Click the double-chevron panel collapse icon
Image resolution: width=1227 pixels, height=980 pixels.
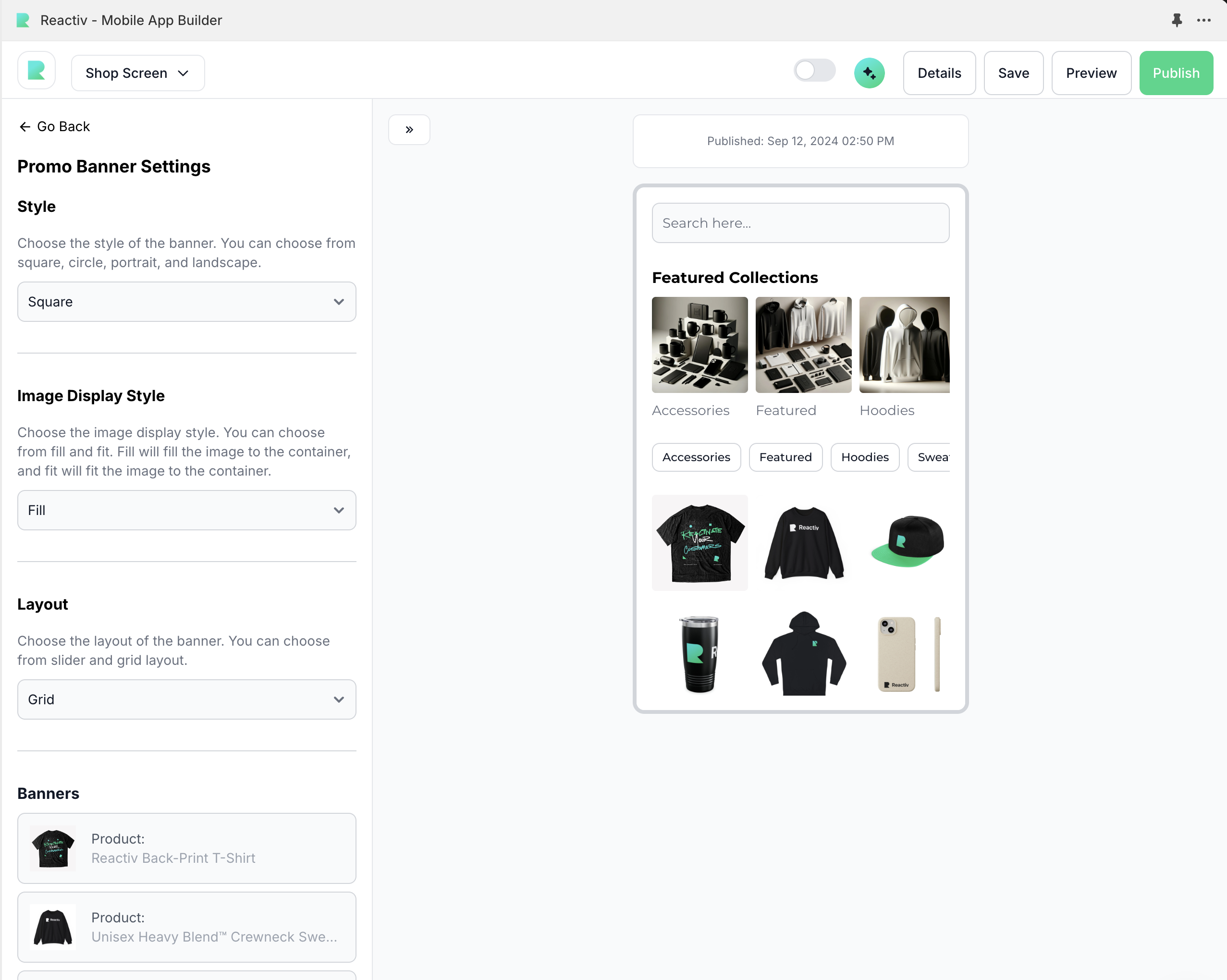(x=409, y=130)
